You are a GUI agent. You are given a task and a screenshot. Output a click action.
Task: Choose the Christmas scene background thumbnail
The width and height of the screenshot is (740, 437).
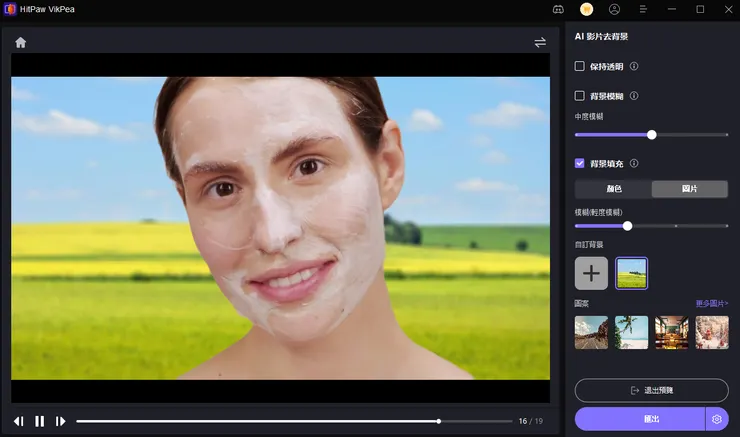pos(712,333)
